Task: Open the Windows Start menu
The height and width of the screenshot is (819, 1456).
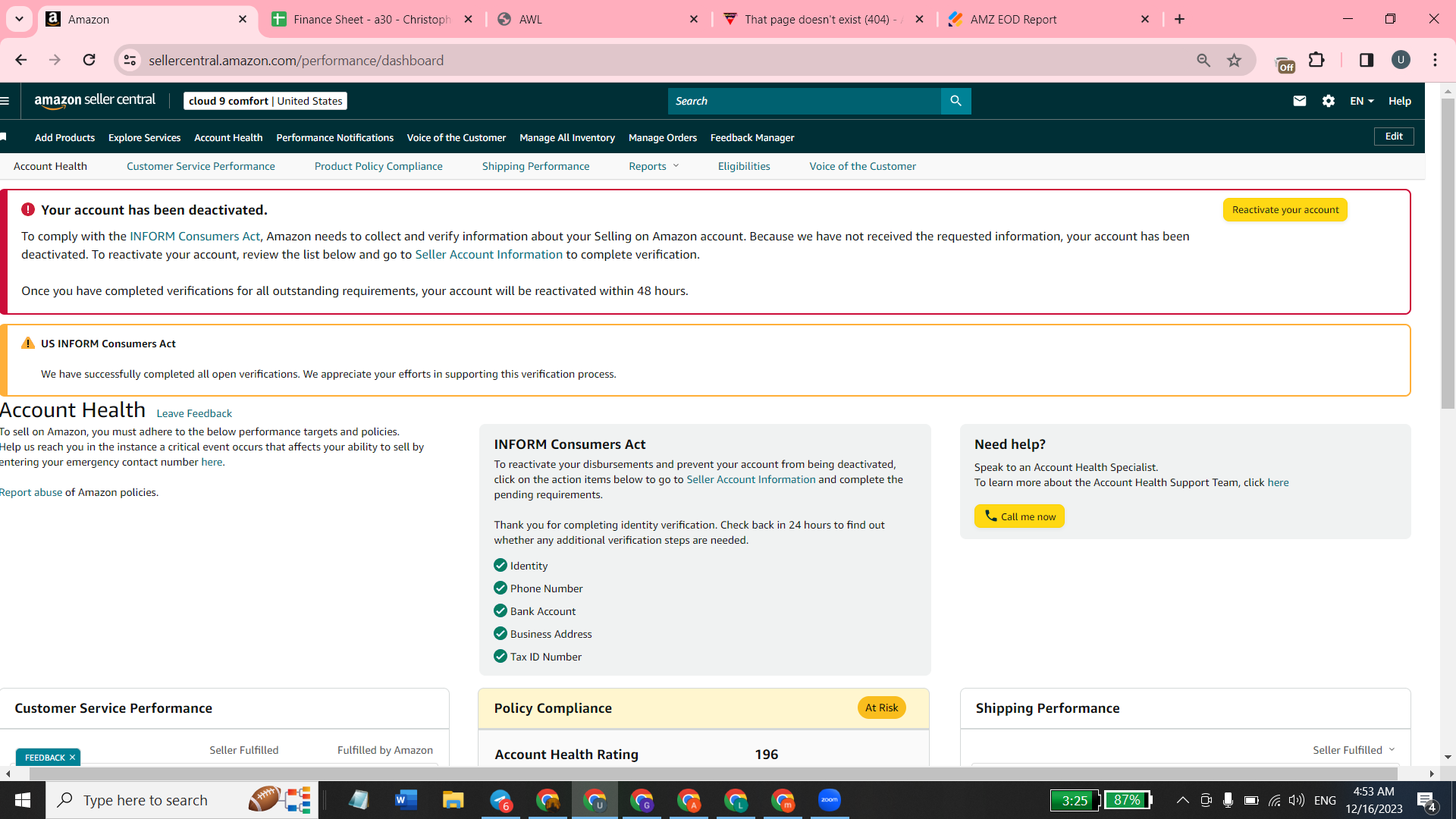Action: point(23,800)
